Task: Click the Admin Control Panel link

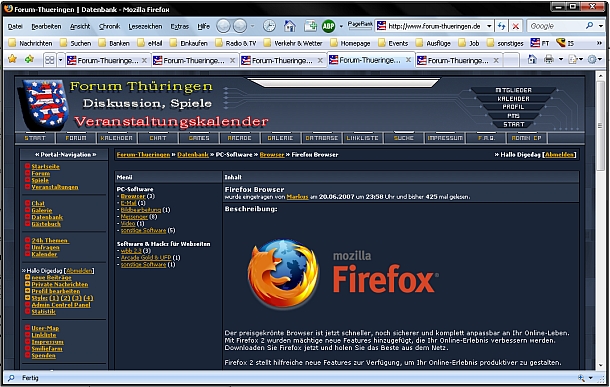Action: [61, 305]
